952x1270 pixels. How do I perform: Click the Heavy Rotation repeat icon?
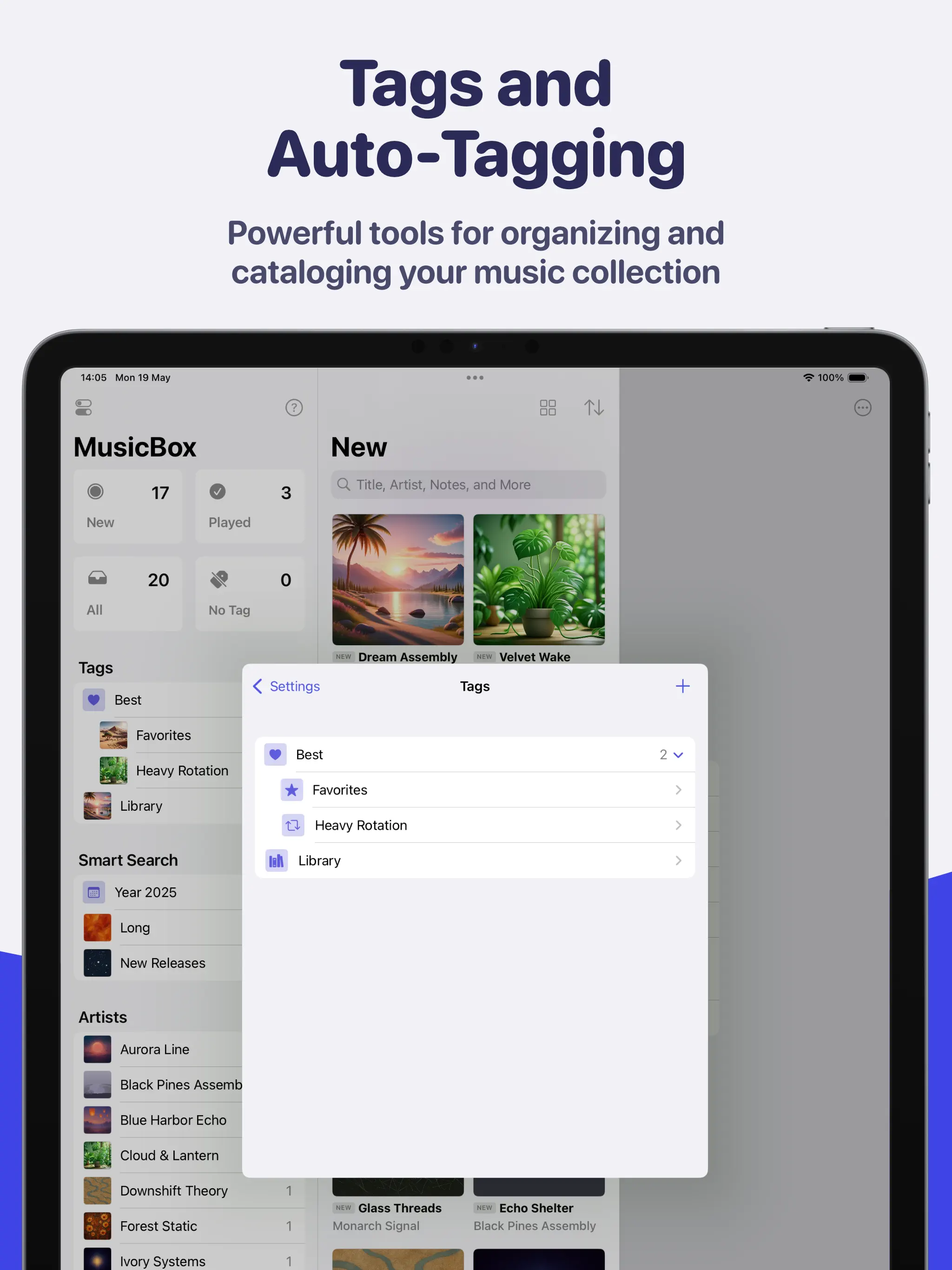click(293, 825)
